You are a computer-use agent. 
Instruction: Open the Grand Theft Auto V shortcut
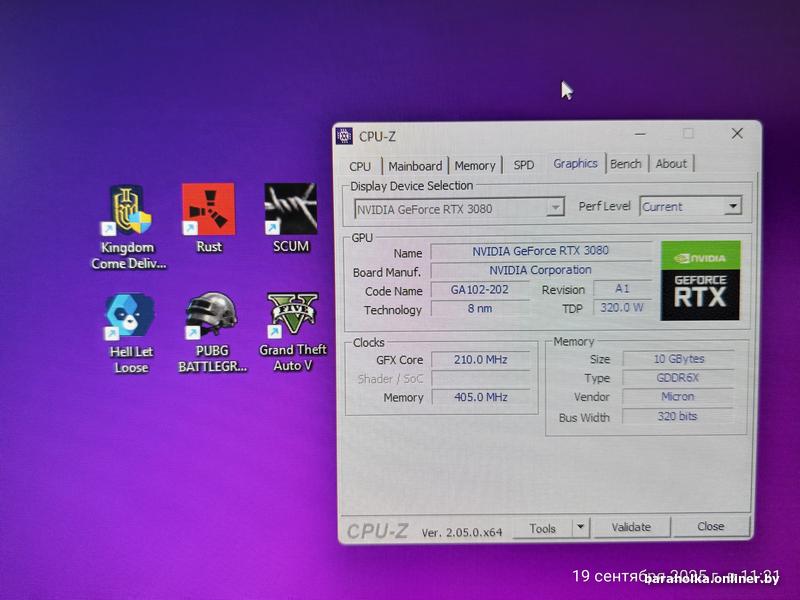point(292,317)
